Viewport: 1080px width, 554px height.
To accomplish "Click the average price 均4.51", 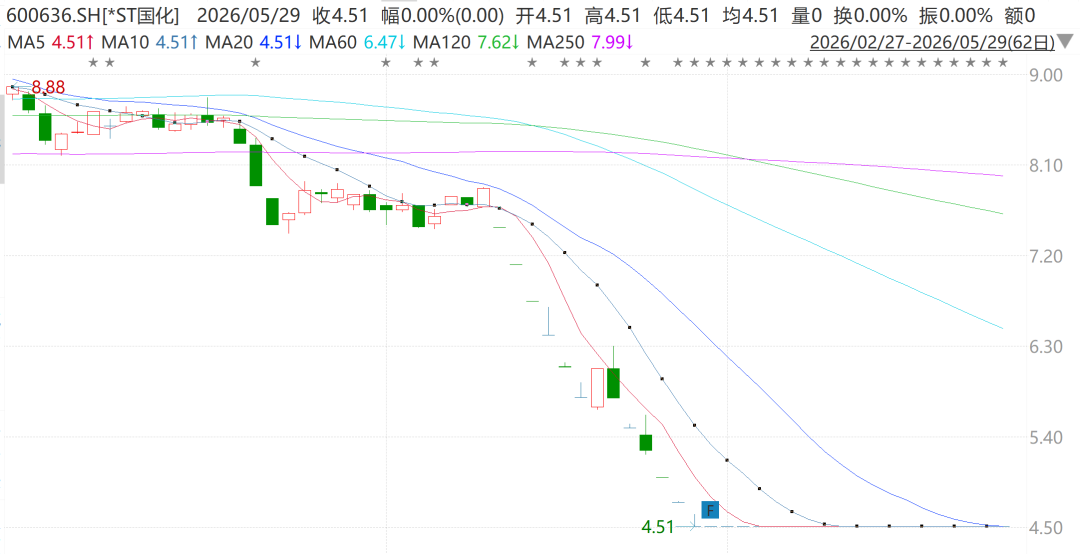I will [750, 15].
